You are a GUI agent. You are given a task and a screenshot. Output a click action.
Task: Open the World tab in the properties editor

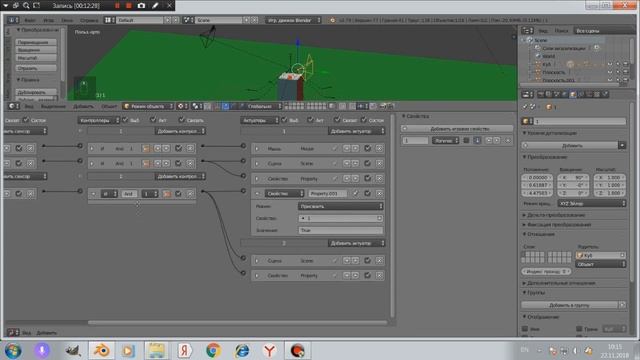click(x=565, y=94)
